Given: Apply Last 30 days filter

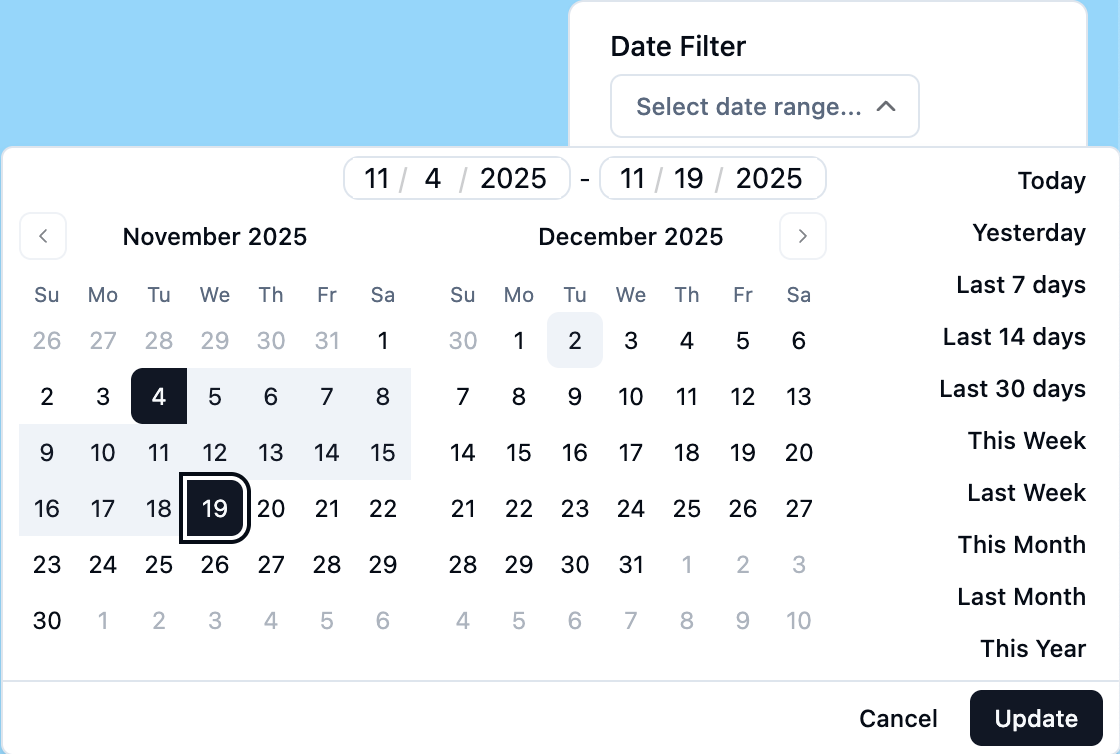Looking at the screenshot, I should (1012, 389).
